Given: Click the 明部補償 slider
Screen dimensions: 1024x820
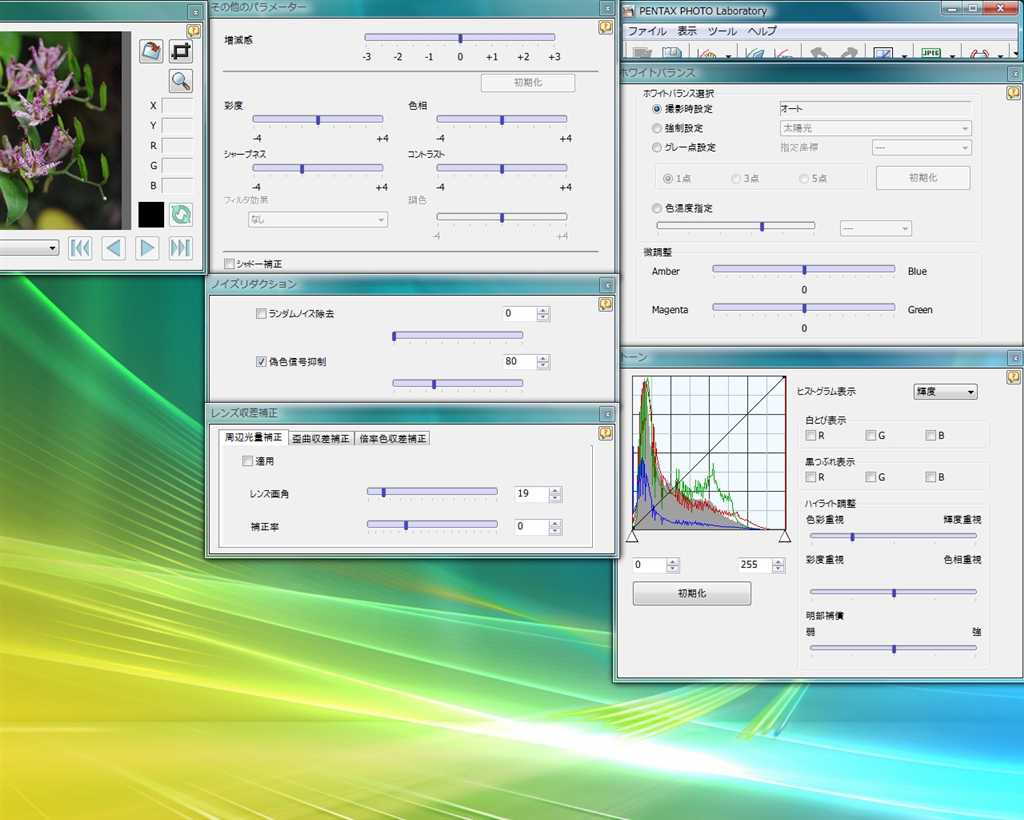Looking at the screenshot, I should point(893,648).
